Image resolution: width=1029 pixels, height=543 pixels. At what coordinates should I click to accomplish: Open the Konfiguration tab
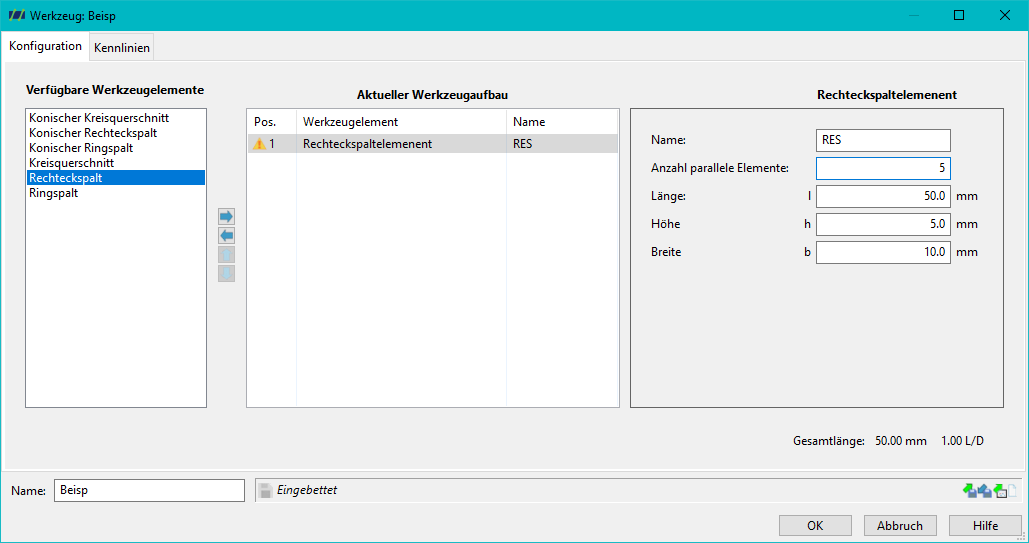(x=45, y=46)
